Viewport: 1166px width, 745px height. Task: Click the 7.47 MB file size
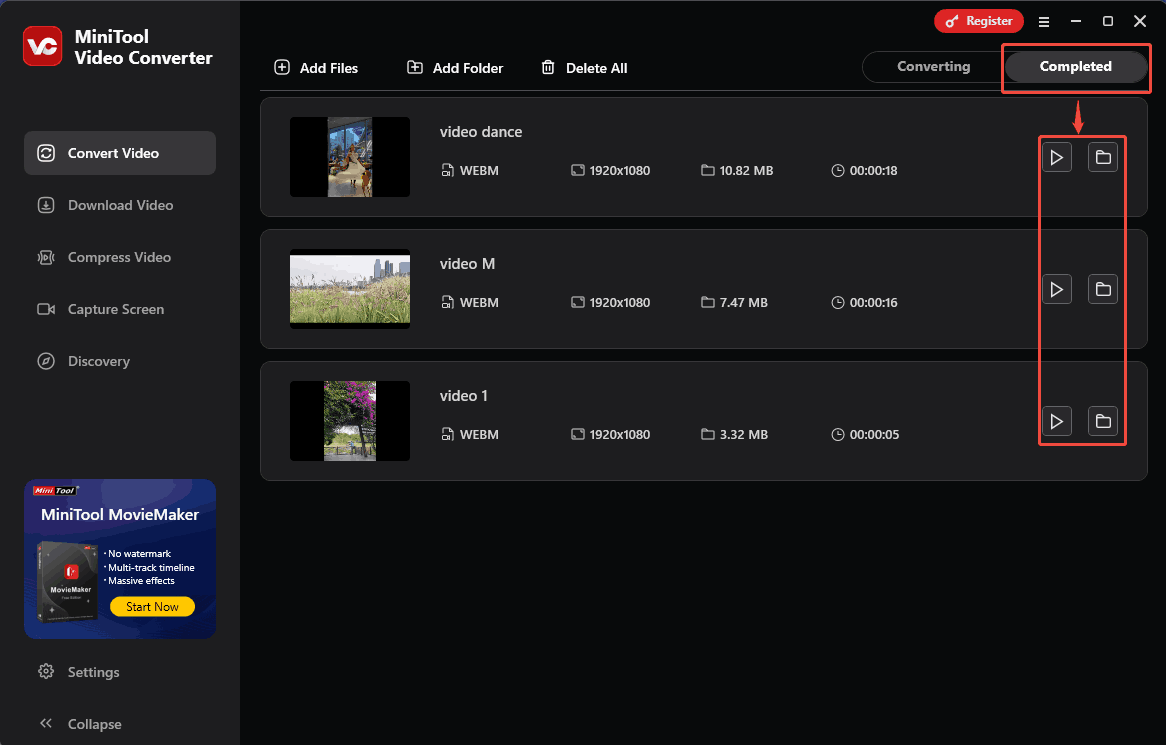click(744, 303)
